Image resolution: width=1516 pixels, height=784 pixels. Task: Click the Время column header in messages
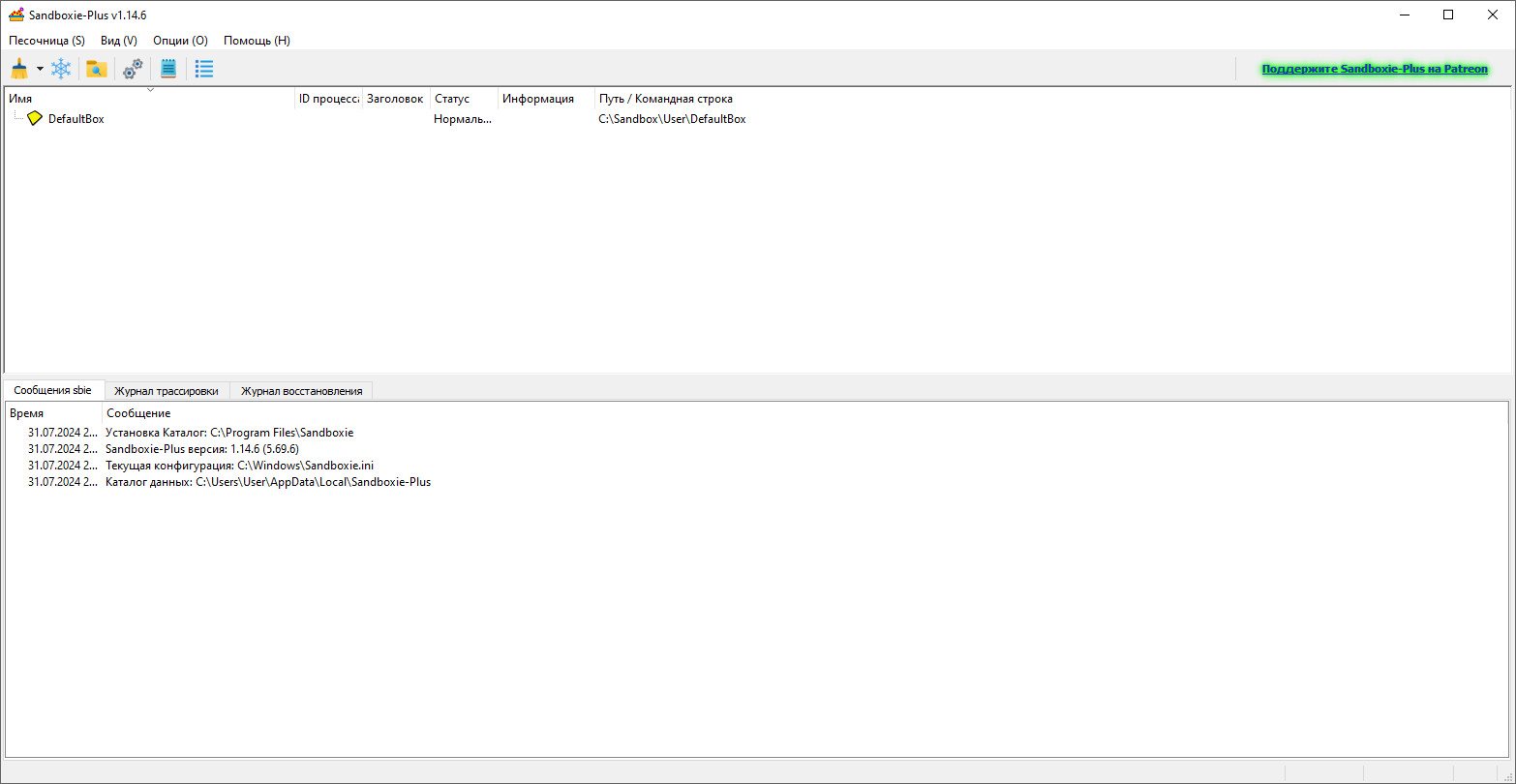click(x=54, y=413)
